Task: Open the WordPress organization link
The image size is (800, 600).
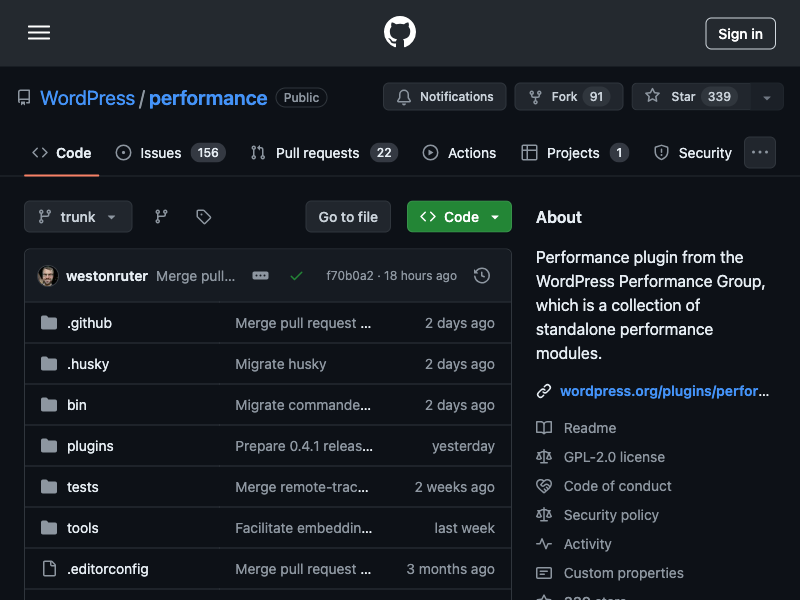Action: click(x=87, y=98)
